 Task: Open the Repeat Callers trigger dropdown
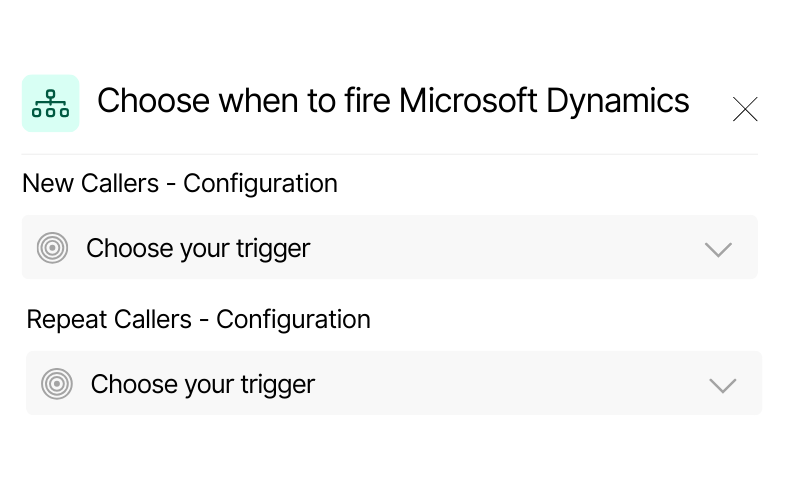coord(393,384)
